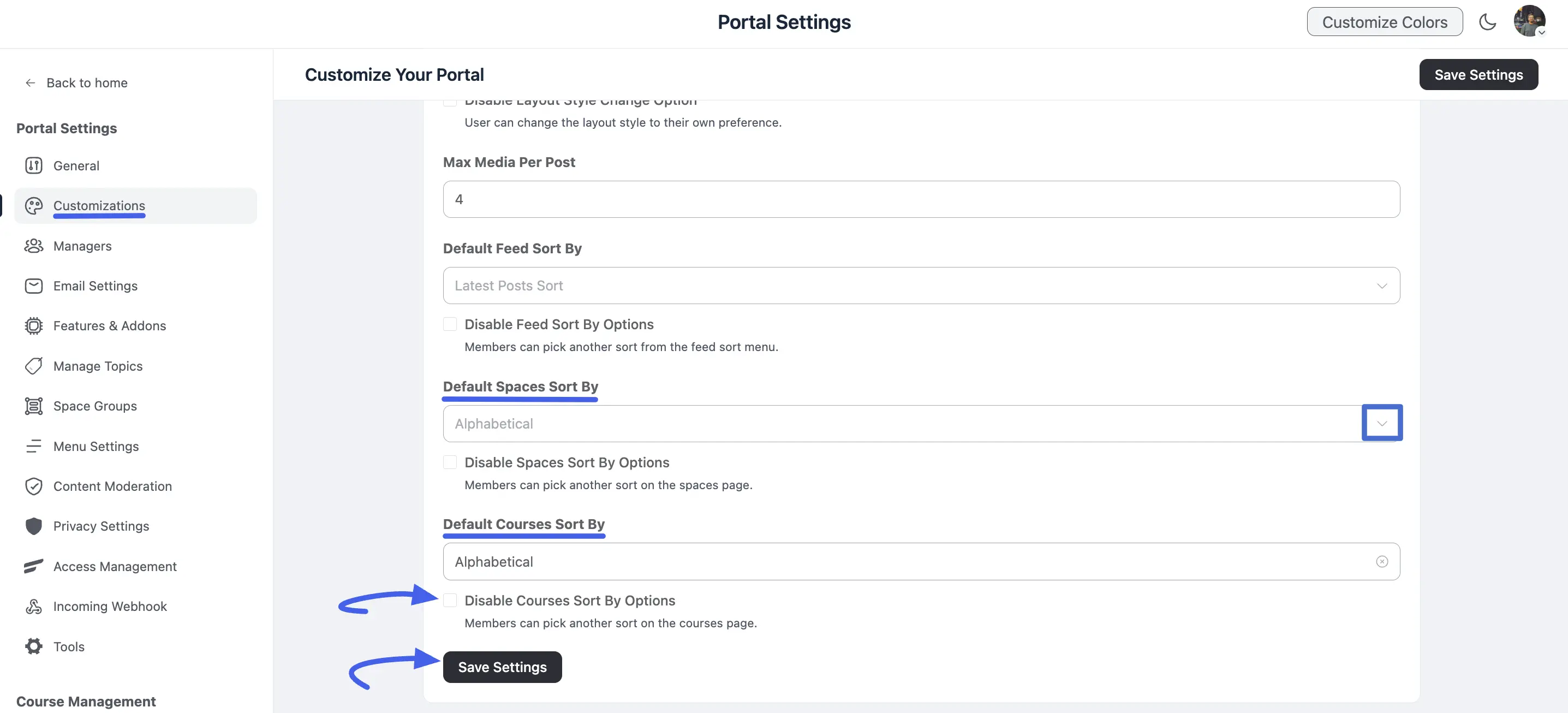Image resolution: width=1568 pixels, height=713 pixels.
Task: Click the Features & Addons chip icon
Action: (x=33, y=326)
